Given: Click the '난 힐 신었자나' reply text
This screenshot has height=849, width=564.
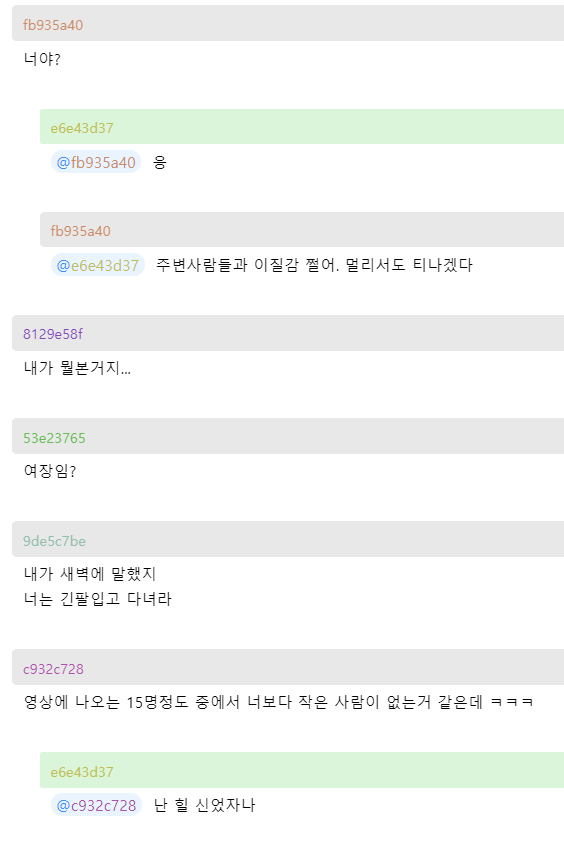Looking at the screenshot, I should 205,805.
